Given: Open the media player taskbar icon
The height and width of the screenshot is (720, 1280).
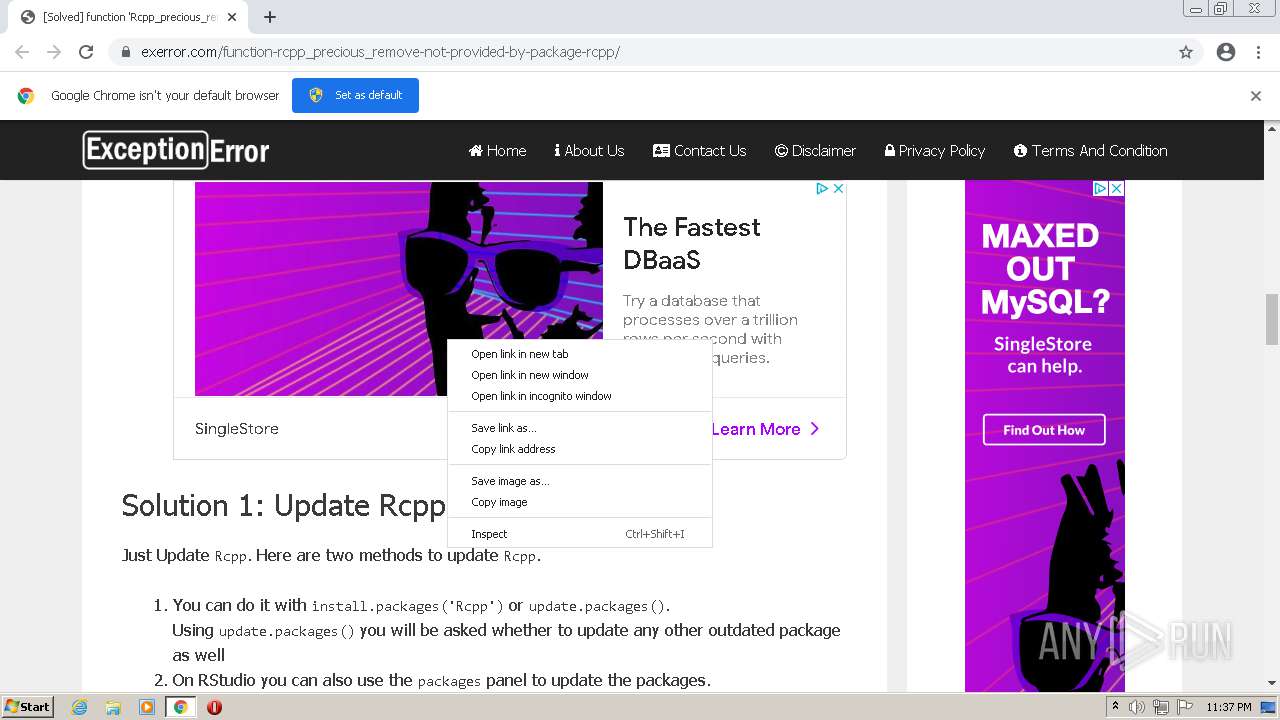Looking at the screenshot, I should (147, 707).
